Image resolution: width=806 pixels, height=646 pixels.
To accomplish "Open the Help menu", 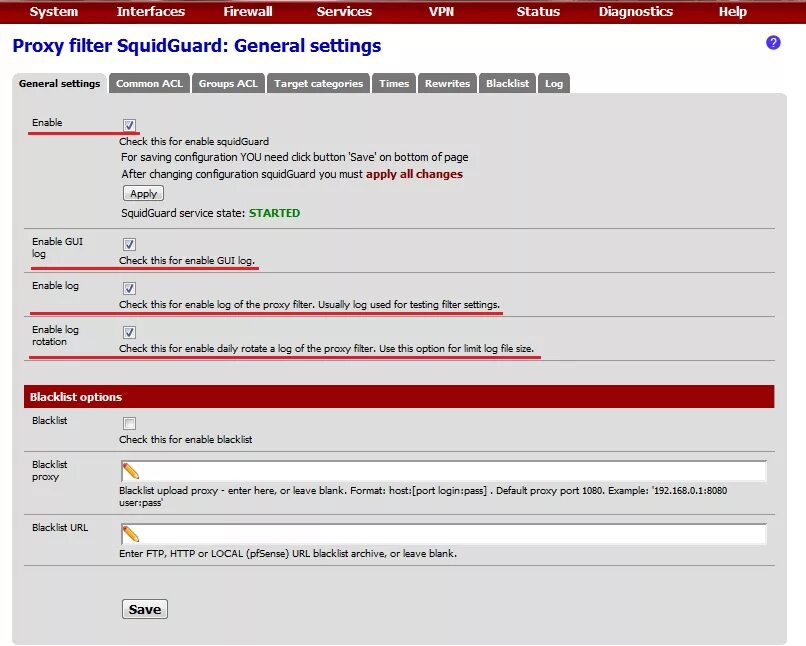I will [732, 11].
